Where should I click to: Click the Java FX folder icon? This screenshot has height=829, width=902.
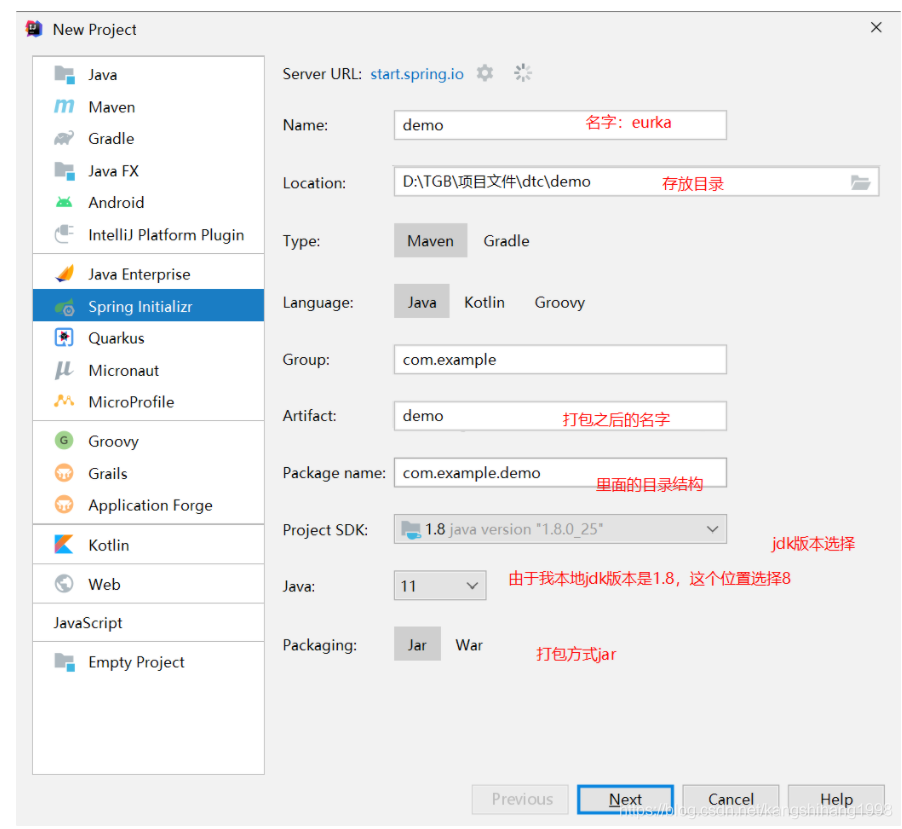point(64,171)
